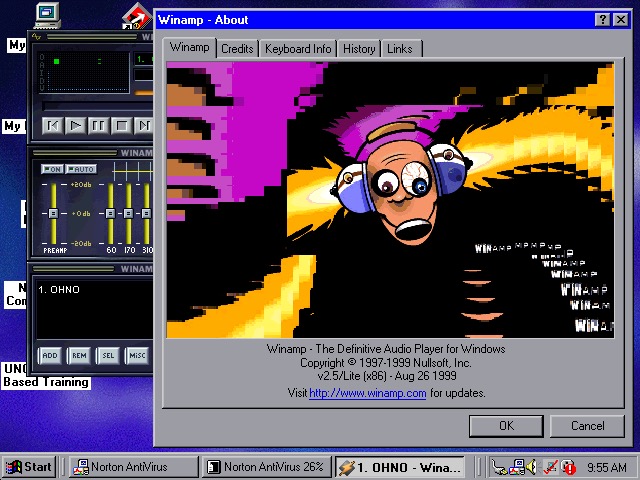Open the History tab
The height and width of the screenshot is (480, 640).
359,49
